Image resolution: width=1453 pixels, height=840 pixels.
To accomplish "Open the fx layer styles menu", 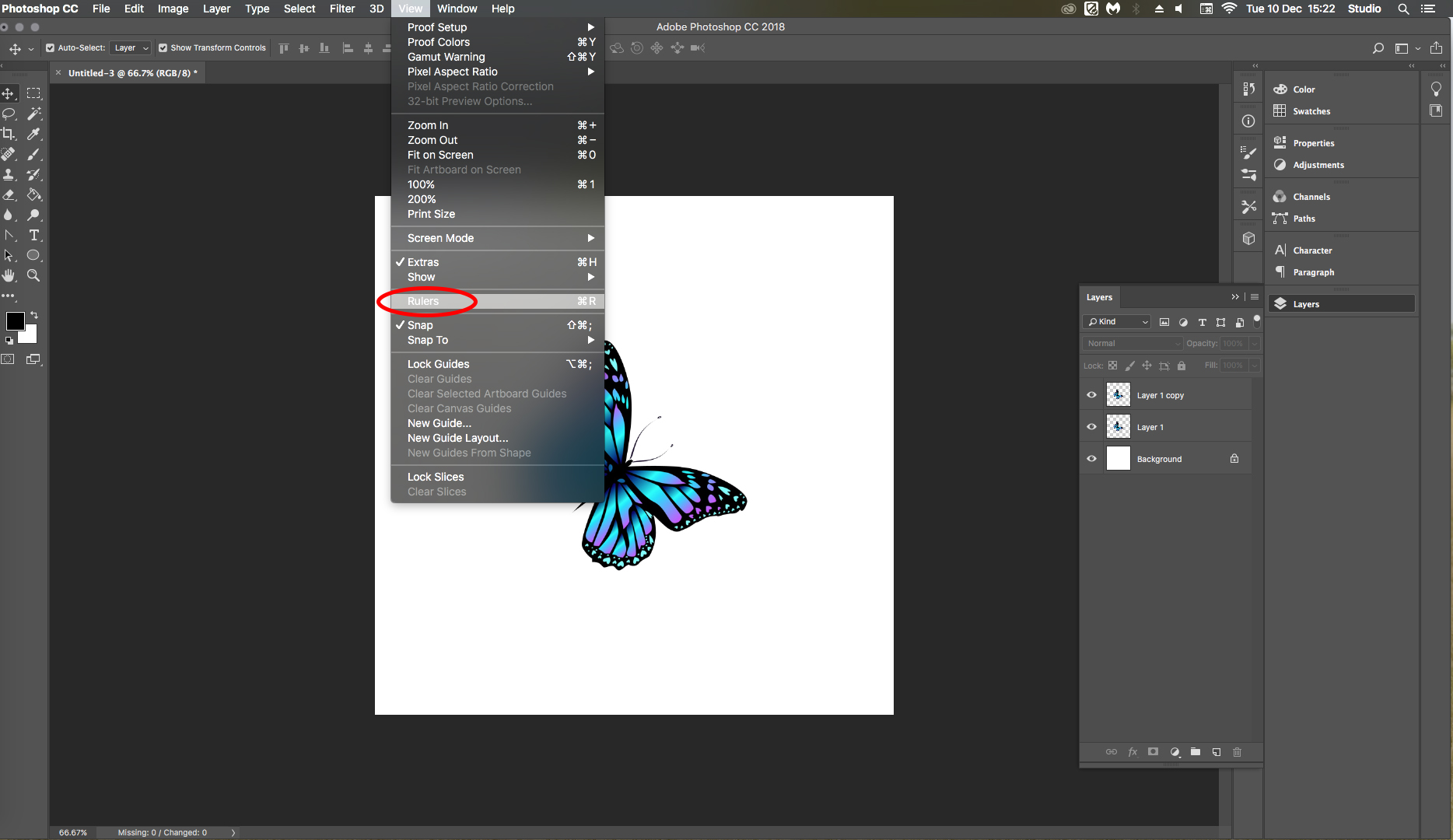I will (x=1133, y=752).
